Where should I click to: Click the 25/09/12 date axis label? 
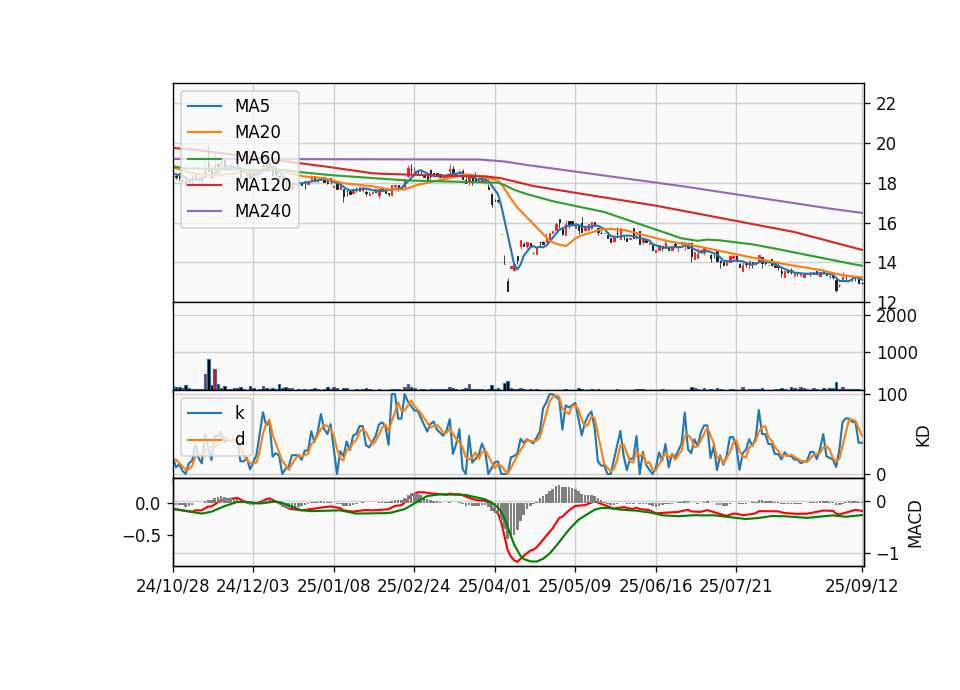click(x=862, y=587)
